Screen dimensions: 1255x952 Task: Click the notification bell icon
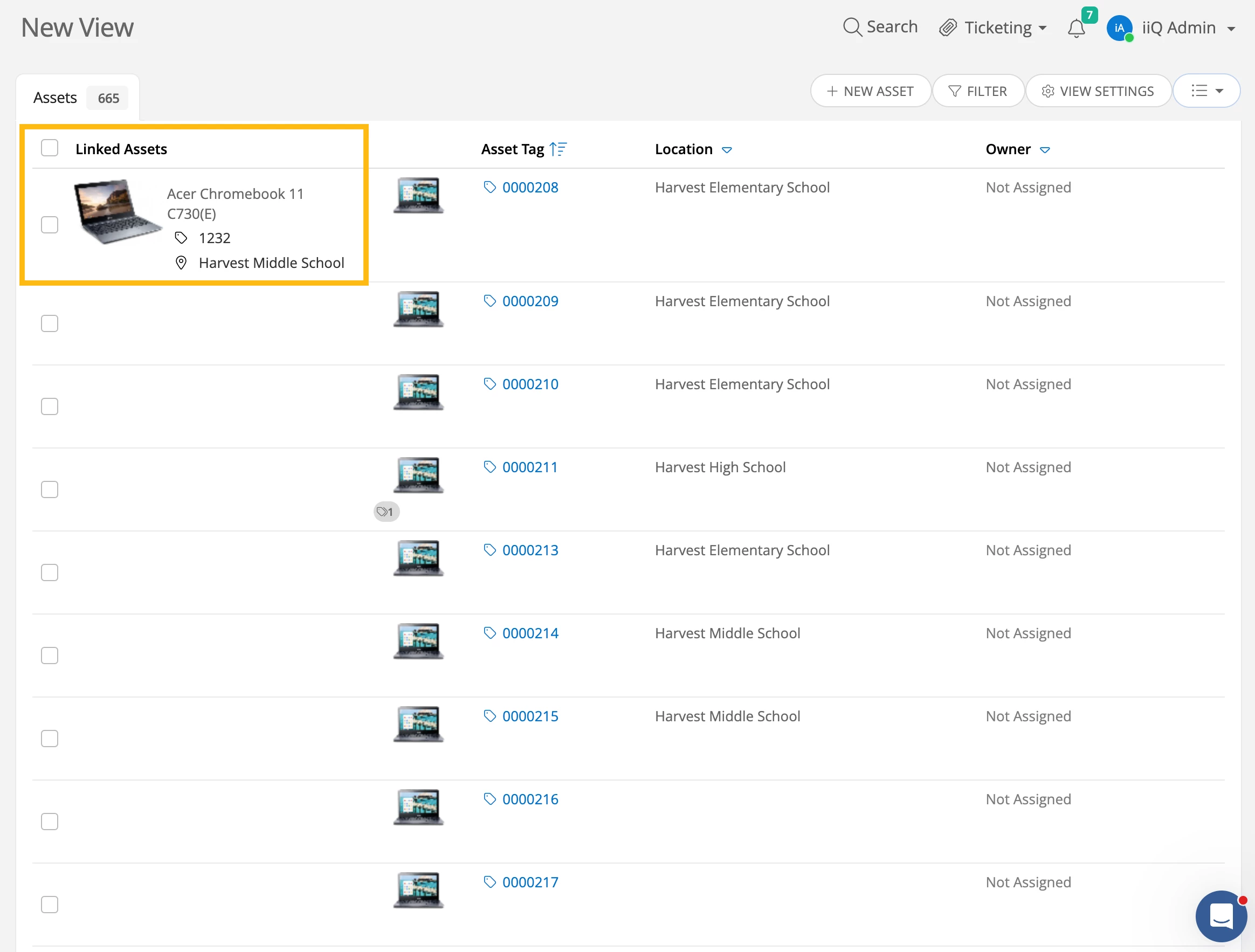(x=1075, y=28)
